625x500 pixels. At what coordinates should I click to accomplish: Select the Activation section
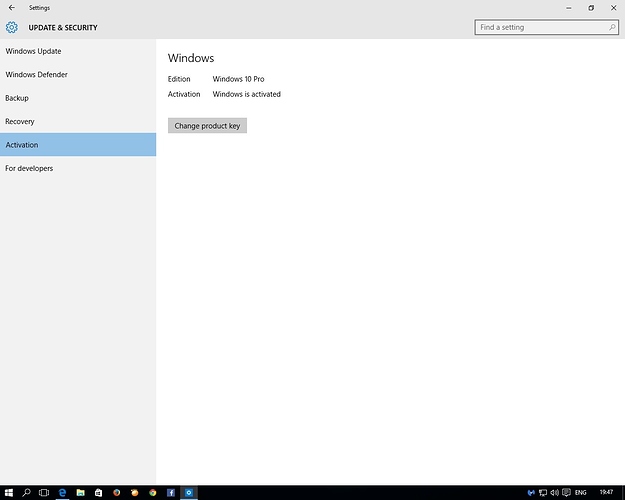click(78, 145)
